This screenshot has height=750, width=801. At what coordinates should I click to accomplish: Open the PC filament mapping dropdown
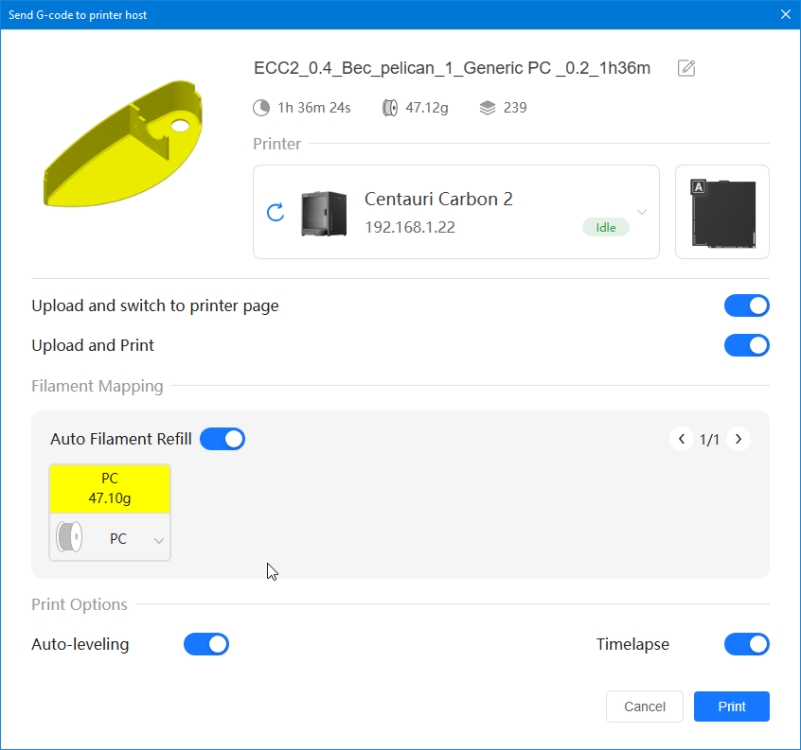158,540
